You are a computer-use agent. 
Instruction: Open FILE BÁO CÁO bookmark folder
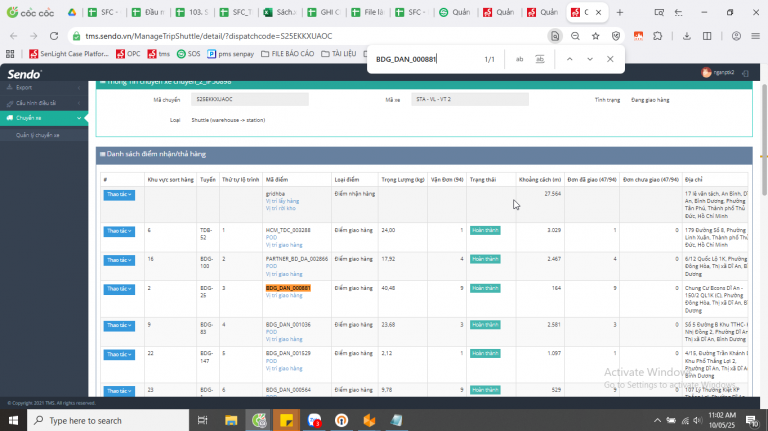pos(288,54)
